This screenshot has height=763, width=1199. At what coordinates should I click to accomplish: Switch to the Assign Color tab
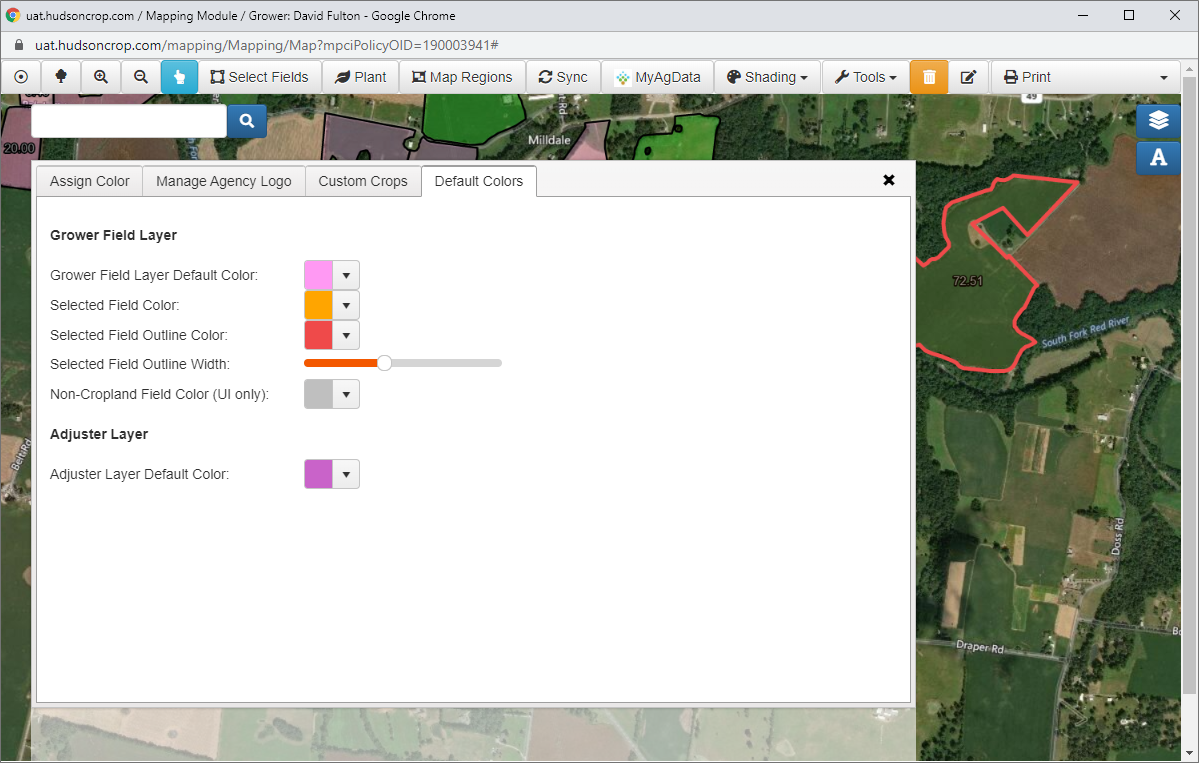(89, 181)
